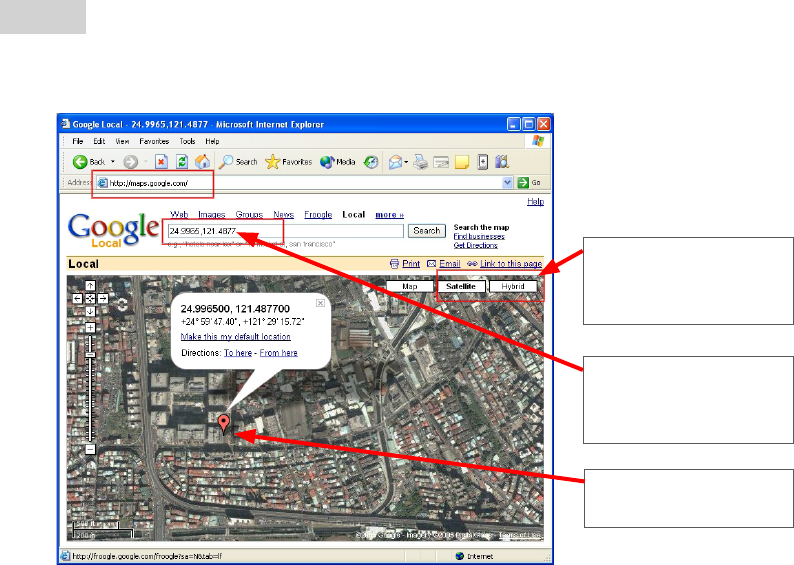Screen dimensions: 794x565
Task: Click the map zoom slider handle
Action: click(90, 355)
